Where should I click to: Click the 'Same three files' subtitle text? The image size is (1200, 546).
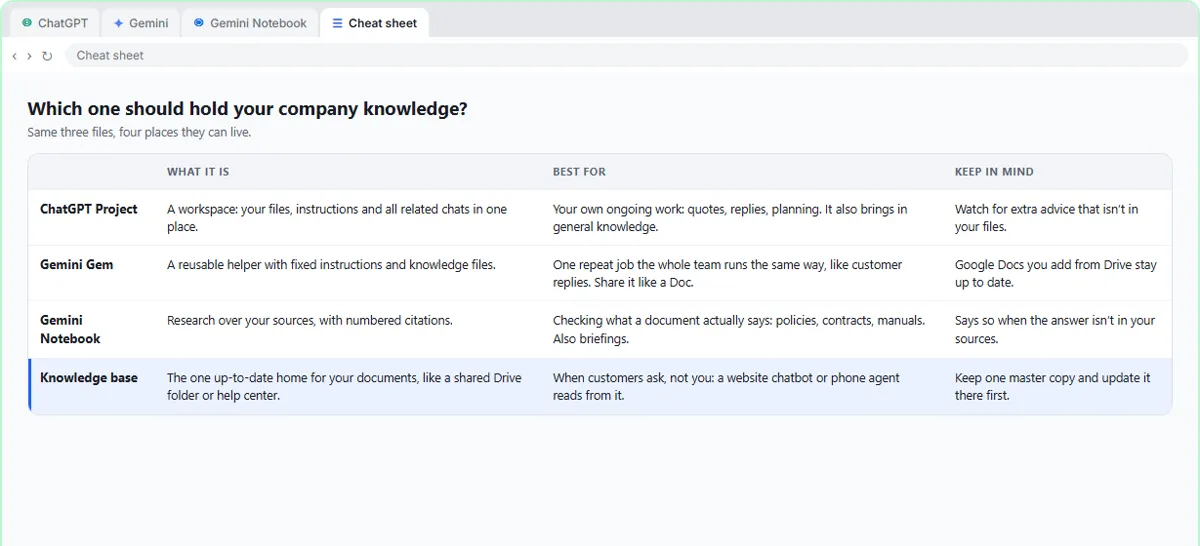point(139,132)
